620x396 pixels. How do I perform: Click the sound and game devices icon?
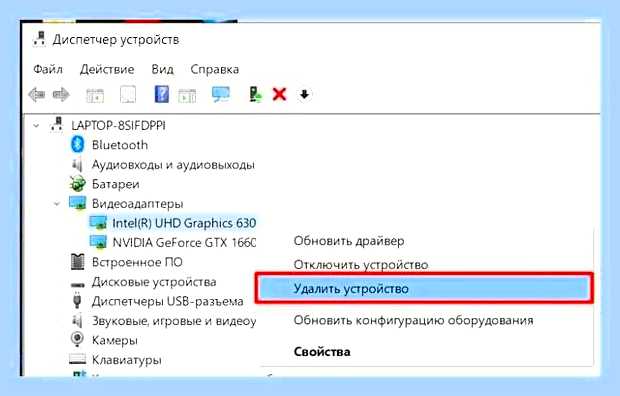[x=78, y=320]
